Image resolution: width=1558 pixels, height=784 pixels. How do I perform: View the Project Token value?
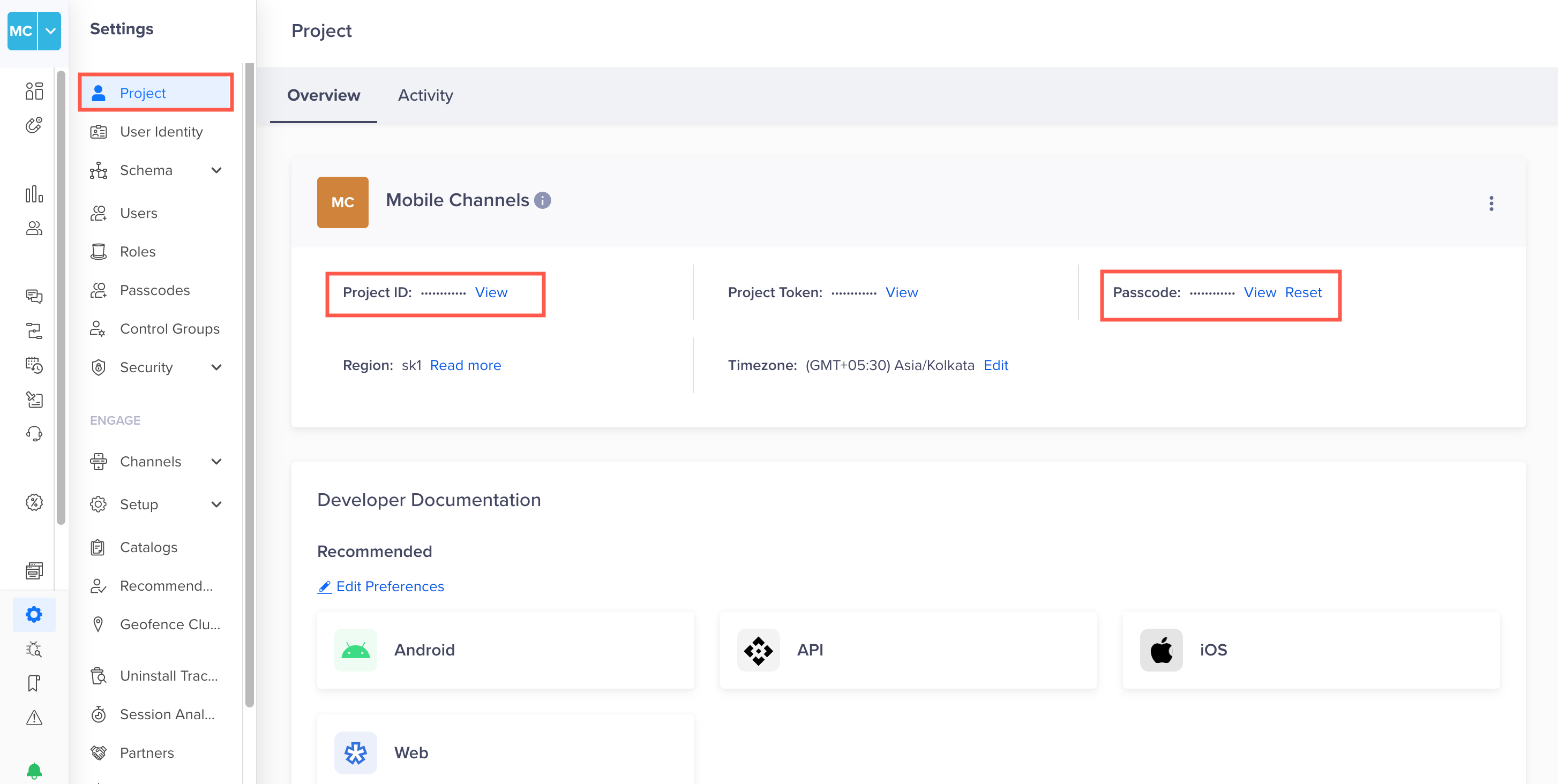[x=901, y=292]
